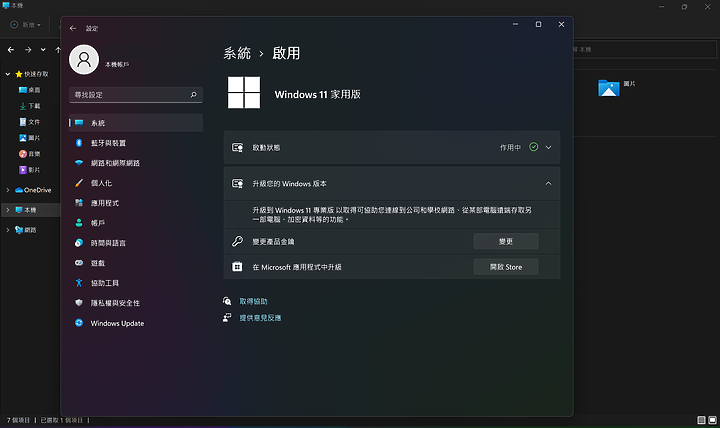Click the key icon beside 變更產品金鑰
This screenshot has width=720, height=428.
click(x=237, y=241)
